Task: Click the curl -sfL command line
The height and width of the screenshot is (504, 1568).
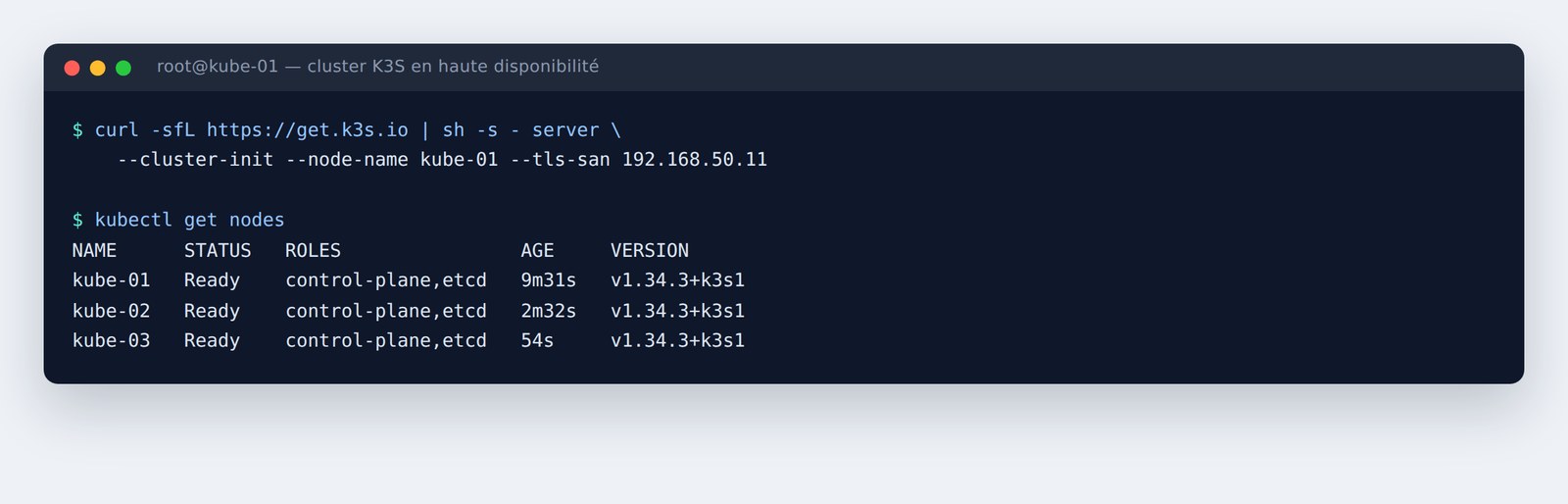Action: click(x=346, y=130)
